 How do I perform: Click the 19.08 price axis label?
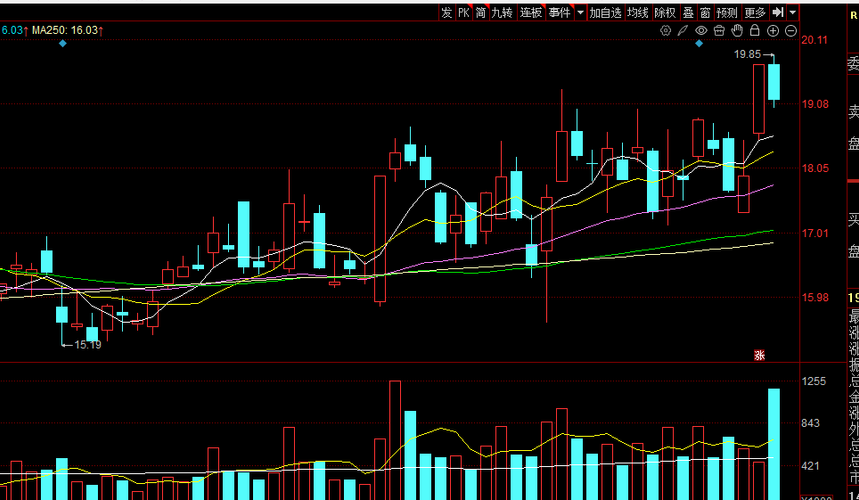(x=815, y=104)
